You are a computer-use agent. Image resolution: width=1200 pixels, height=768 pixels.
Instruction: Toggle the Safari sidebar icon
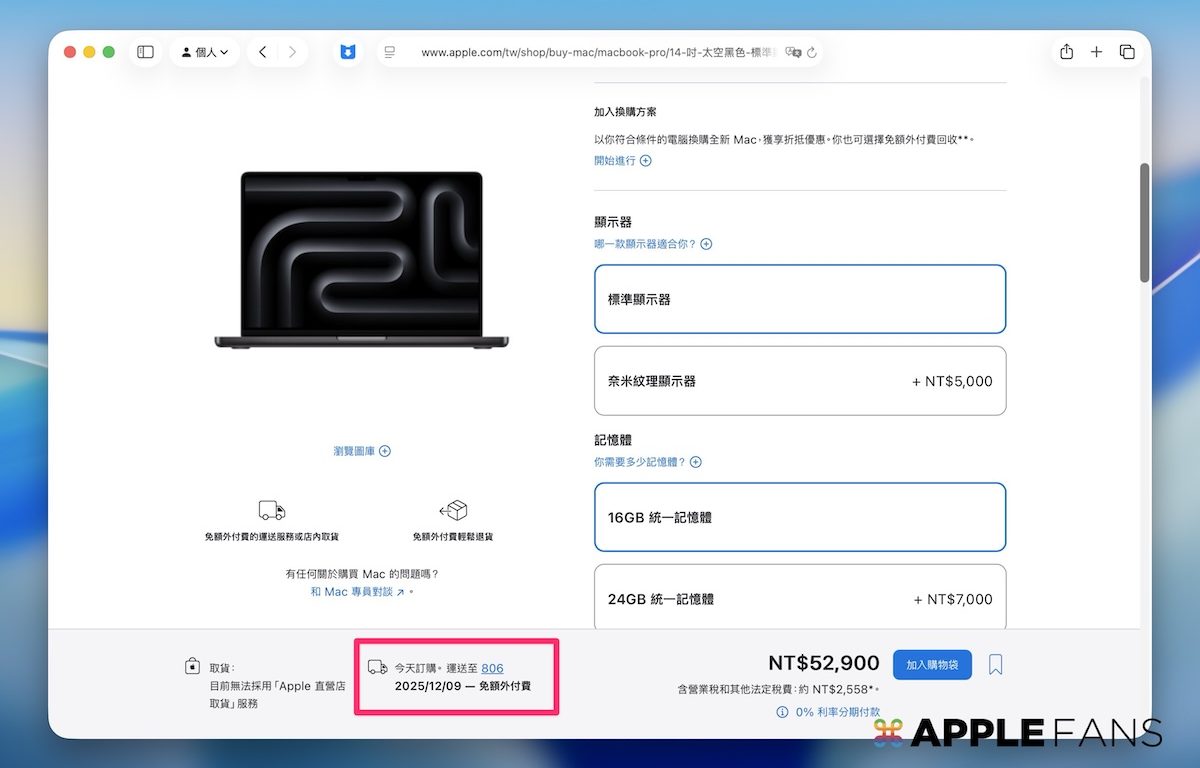click(145, 52)
